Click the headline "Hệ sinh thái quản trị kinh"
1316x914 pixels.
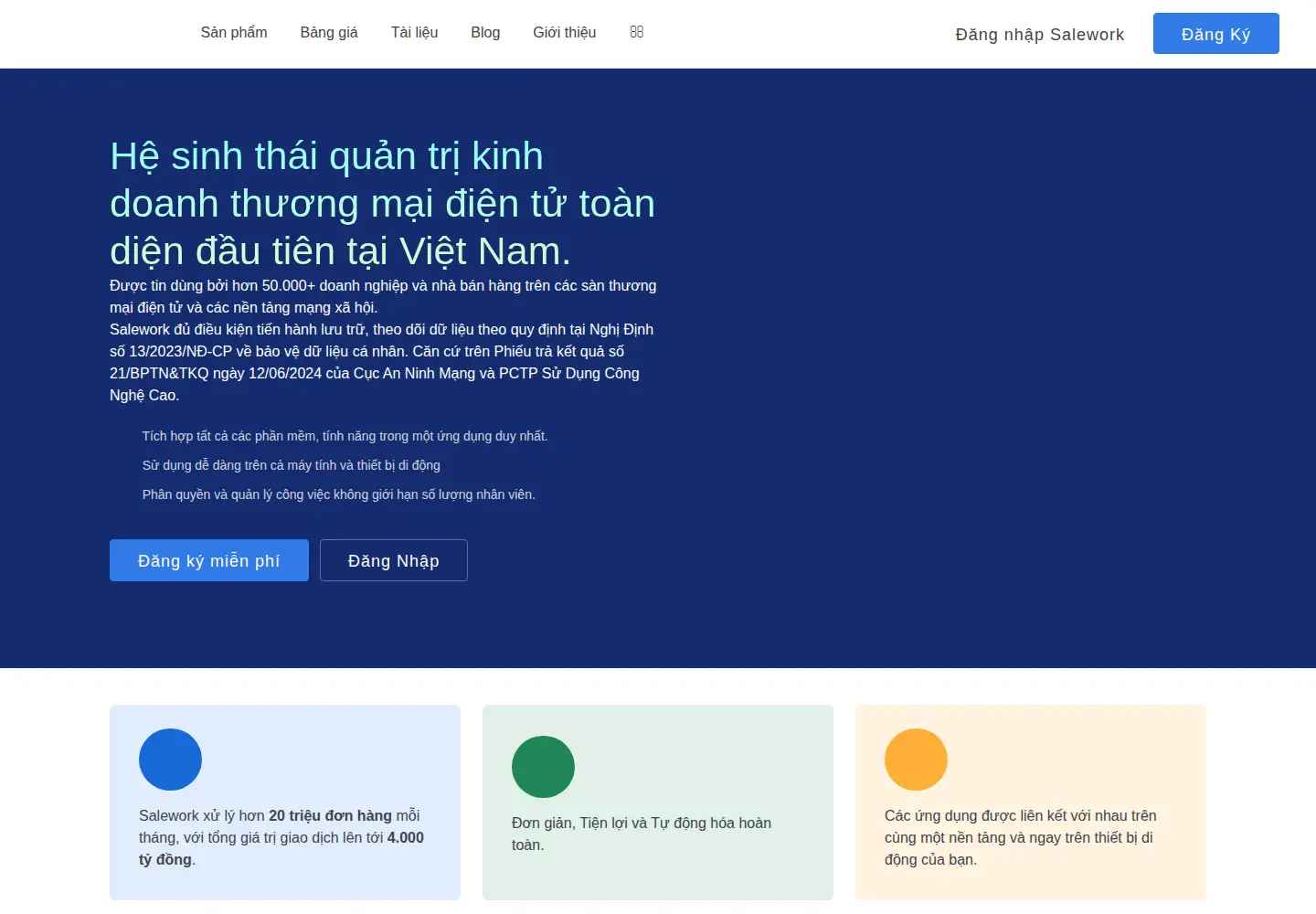[326, 156]
